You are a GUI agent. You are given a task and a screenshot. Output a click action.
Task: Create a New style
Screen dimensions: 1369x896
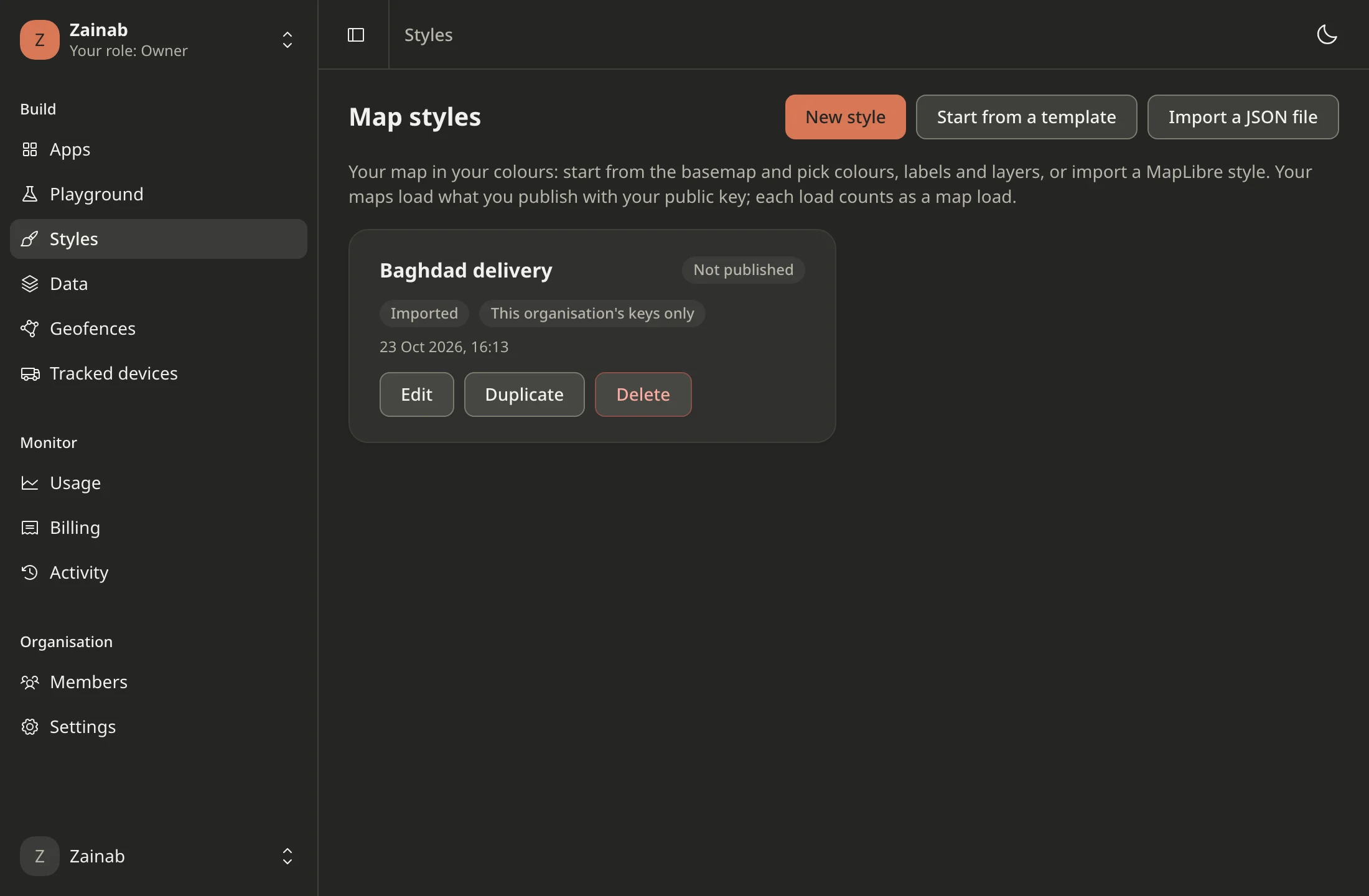tap(845, 117)
